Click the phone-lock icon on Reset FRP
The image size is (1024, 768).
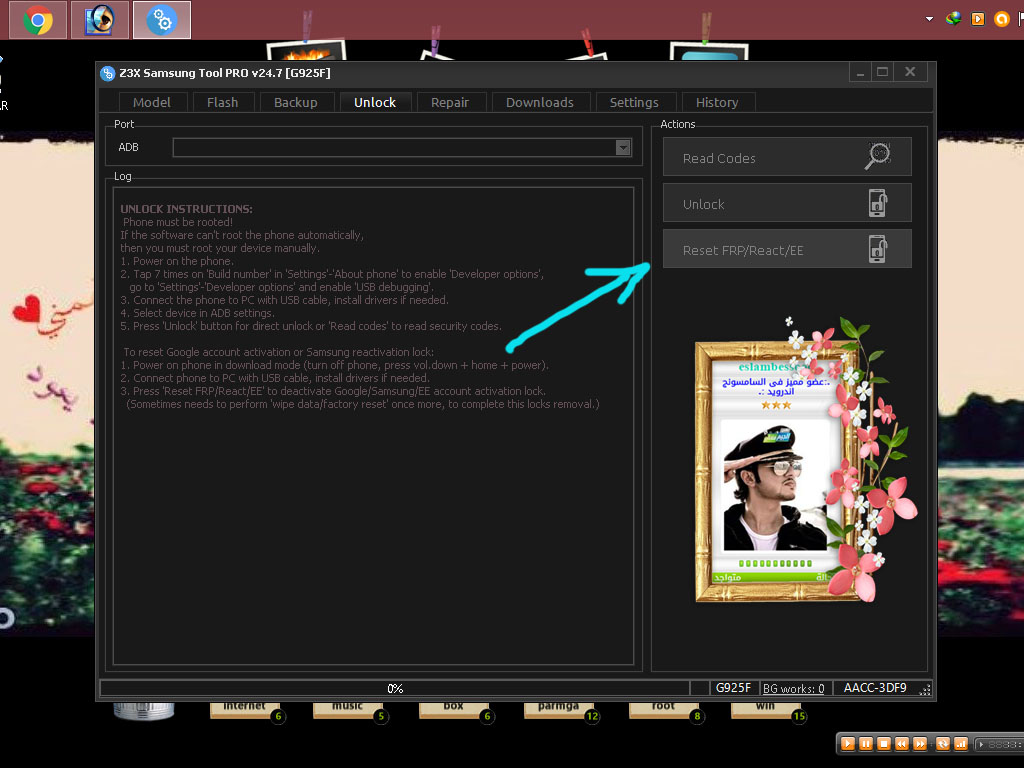[878, 249]
